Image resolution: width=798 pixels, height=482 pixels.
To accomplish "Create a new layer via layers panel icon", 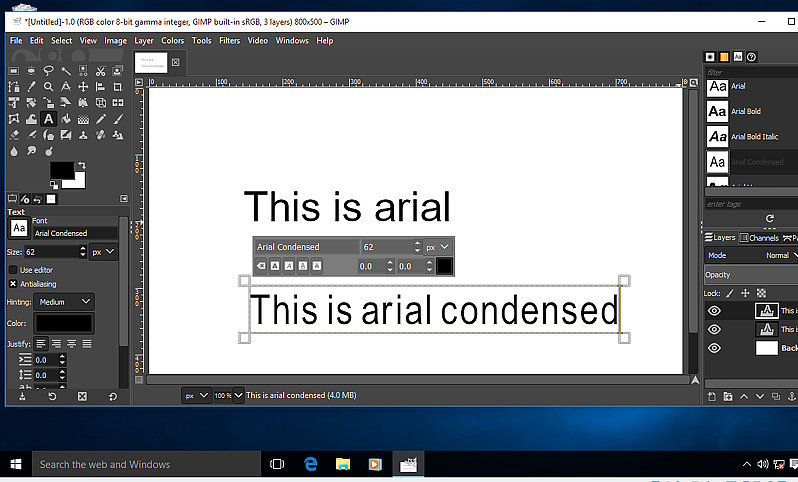I will point(711,396).
